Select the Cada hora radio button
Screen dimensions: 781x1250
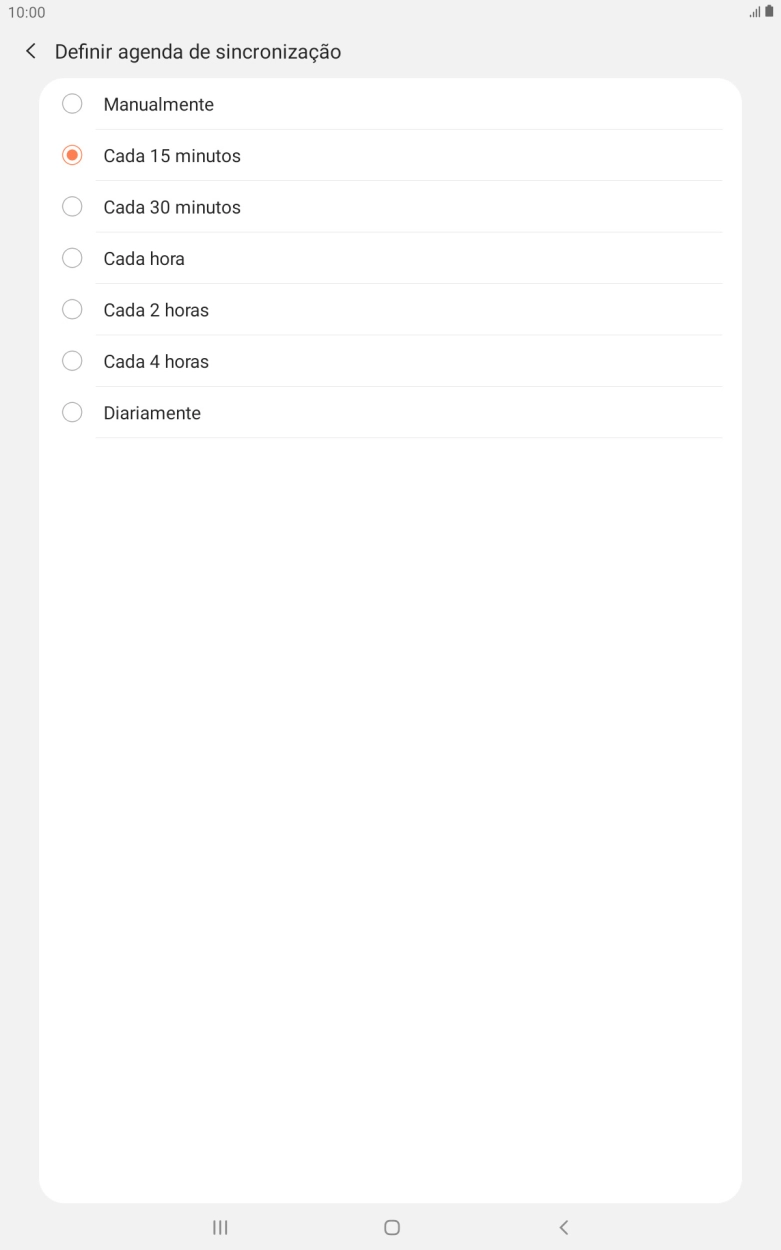[x=72, y=259]
